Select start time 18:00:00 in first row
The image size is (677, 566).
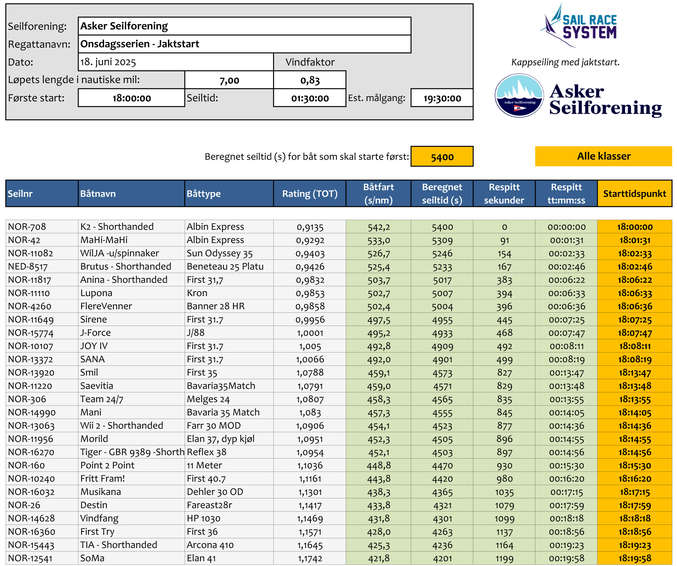click(635, 227)
